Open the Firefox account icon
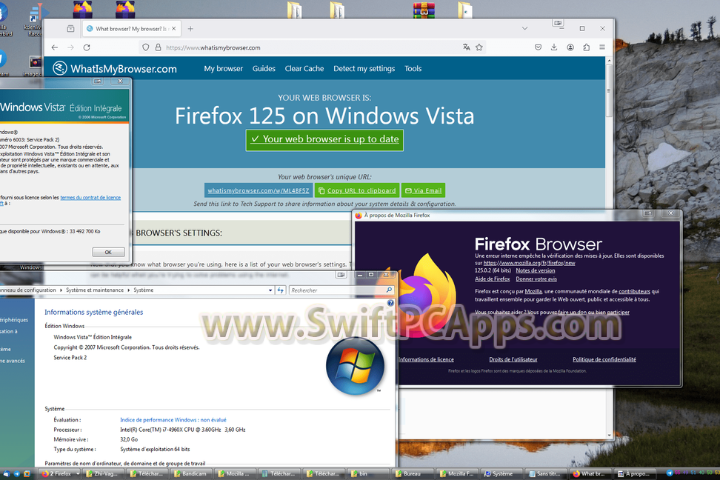 point(570,47)
